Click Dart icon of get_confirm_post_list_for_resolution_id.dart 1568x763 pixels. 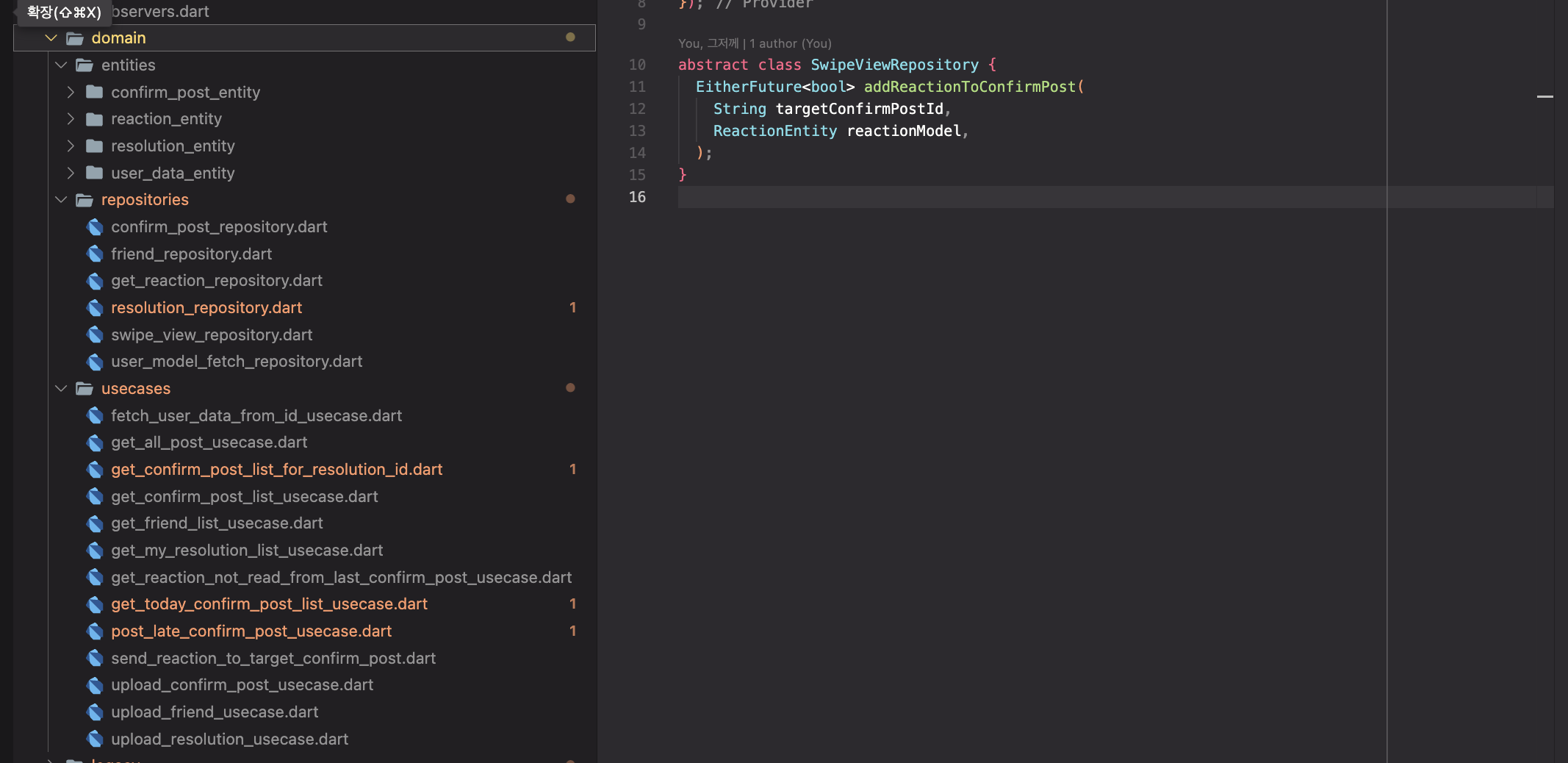(95, 470)
